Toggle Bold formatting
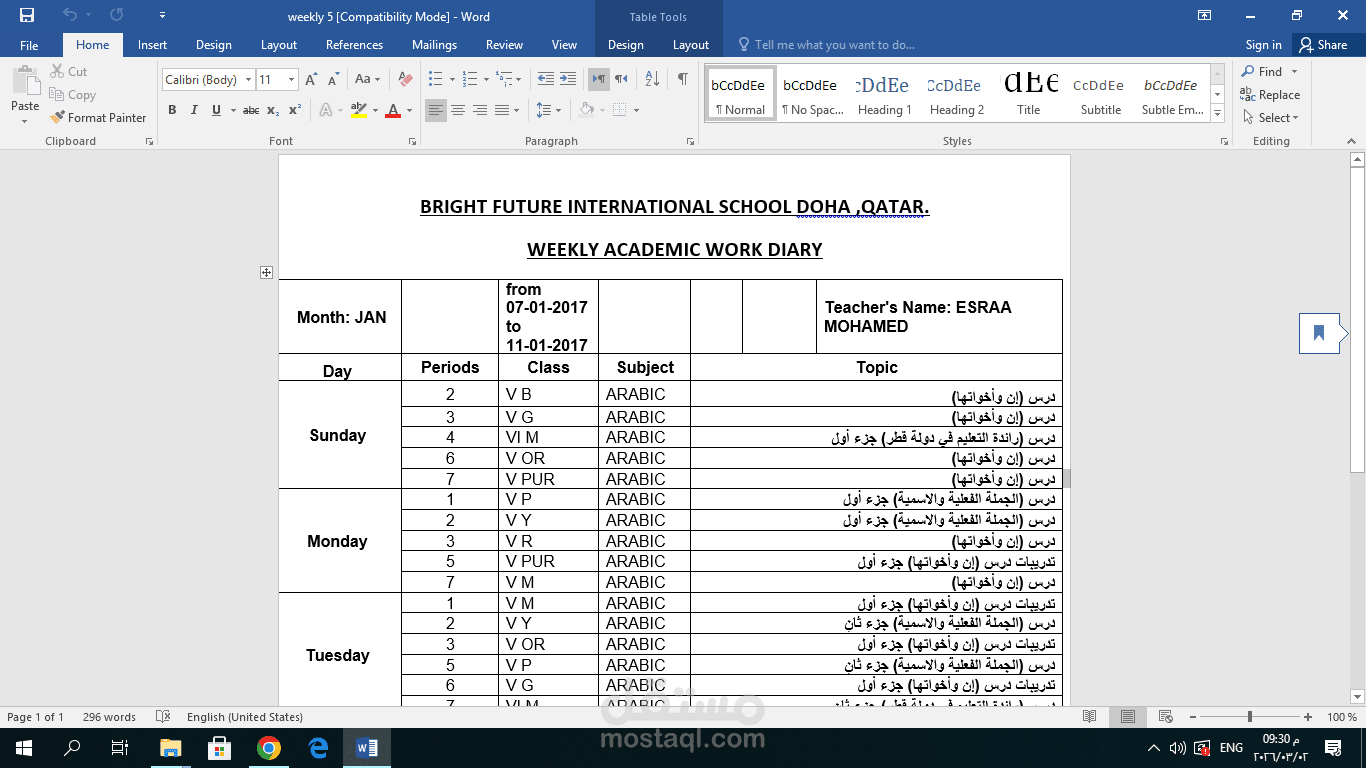Screen dimensions: 1366x768 click(x=172, y=110)
